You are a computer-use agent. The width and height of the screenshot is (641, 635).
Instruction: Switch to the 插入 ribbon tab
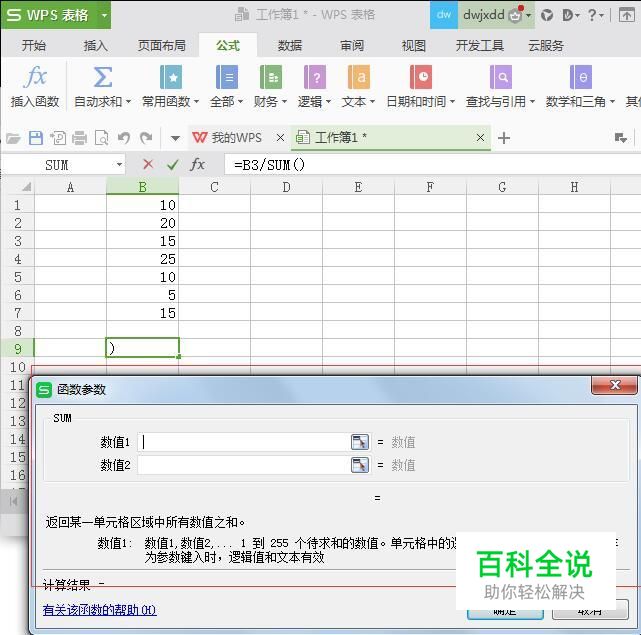96,45
